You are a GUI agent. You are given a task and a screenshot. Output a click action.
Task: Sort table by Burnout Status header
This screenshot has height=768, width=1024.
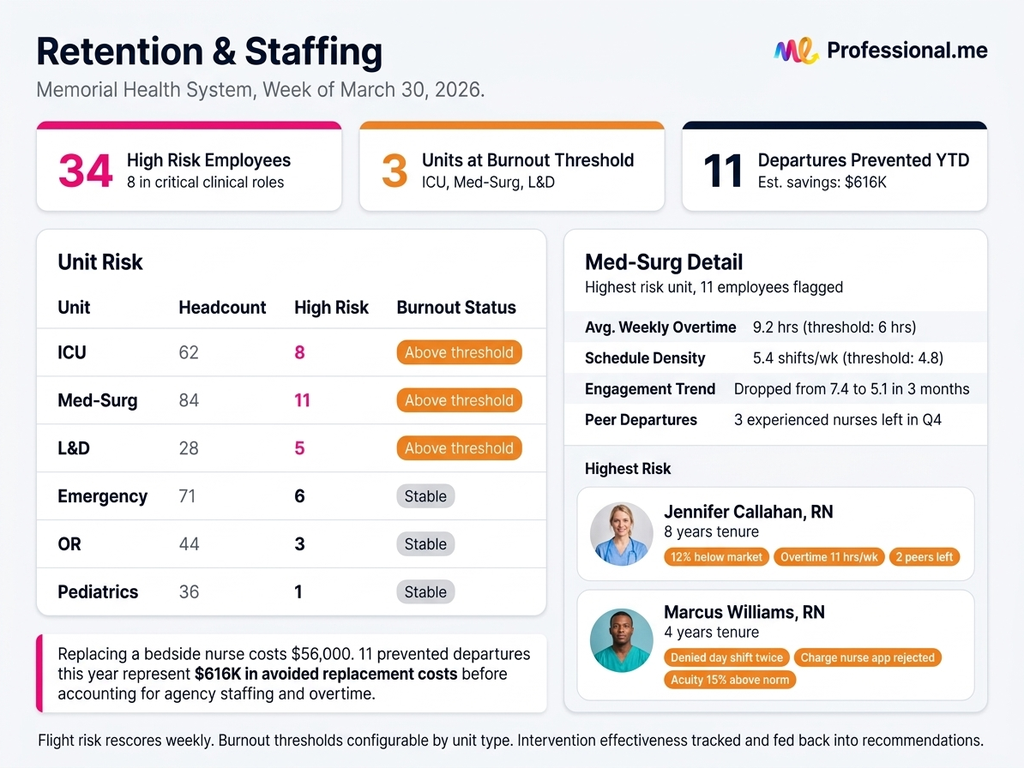click(x=456, y=308)
